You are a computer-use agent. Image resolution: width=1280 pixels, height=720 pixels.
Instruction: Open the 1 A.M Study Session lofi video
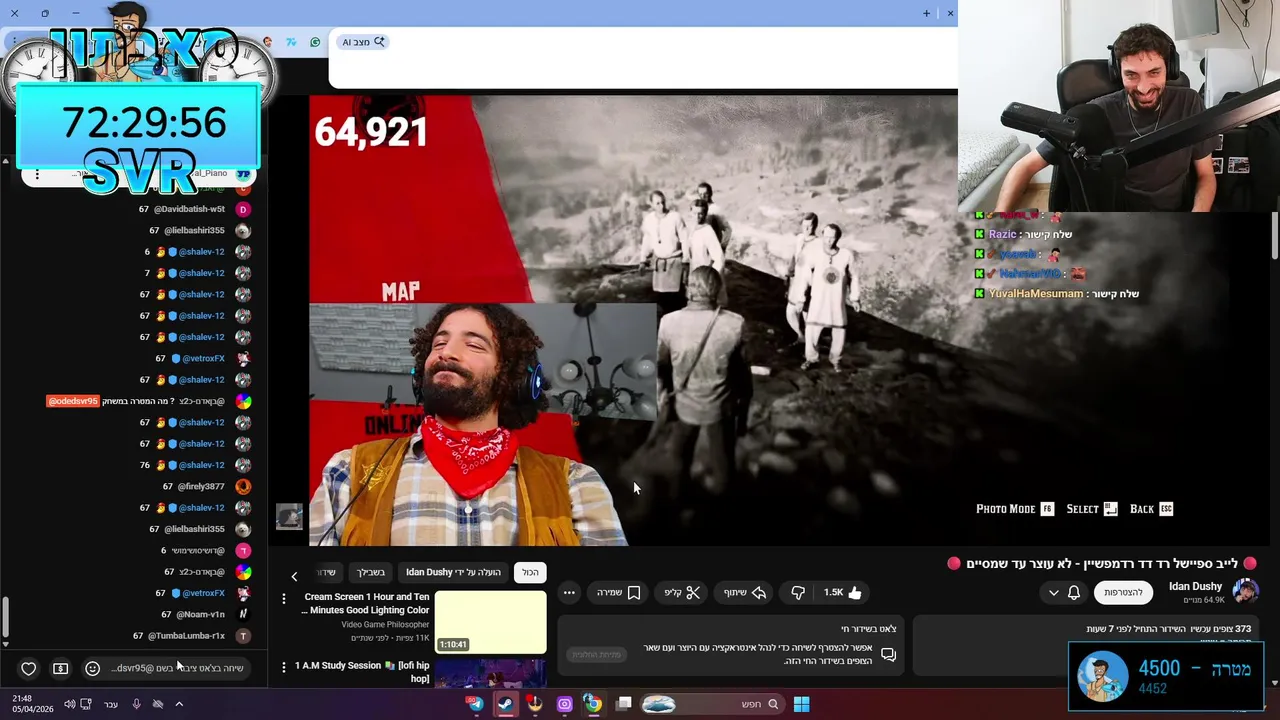pyautogui.click(x=491, y=673)
